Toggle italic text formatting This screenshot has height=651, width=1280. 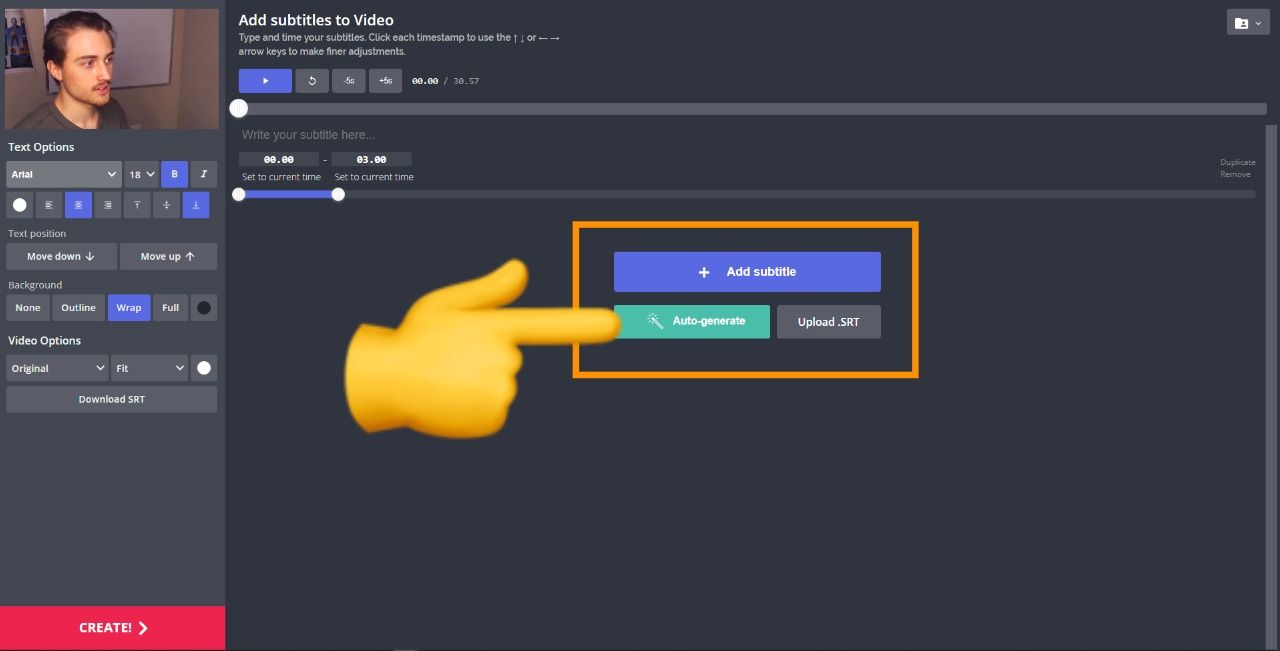pyautogui.click(x=204, y=174)
